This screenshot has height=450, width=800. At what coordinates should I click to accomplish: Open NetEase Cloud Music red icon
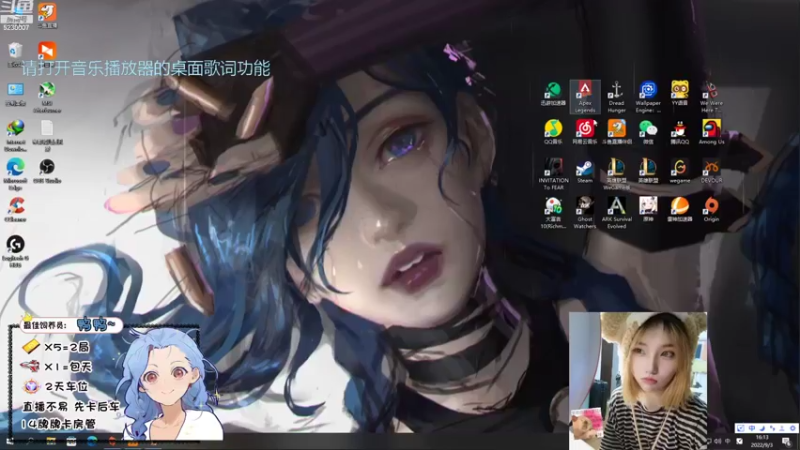(585, 132)
